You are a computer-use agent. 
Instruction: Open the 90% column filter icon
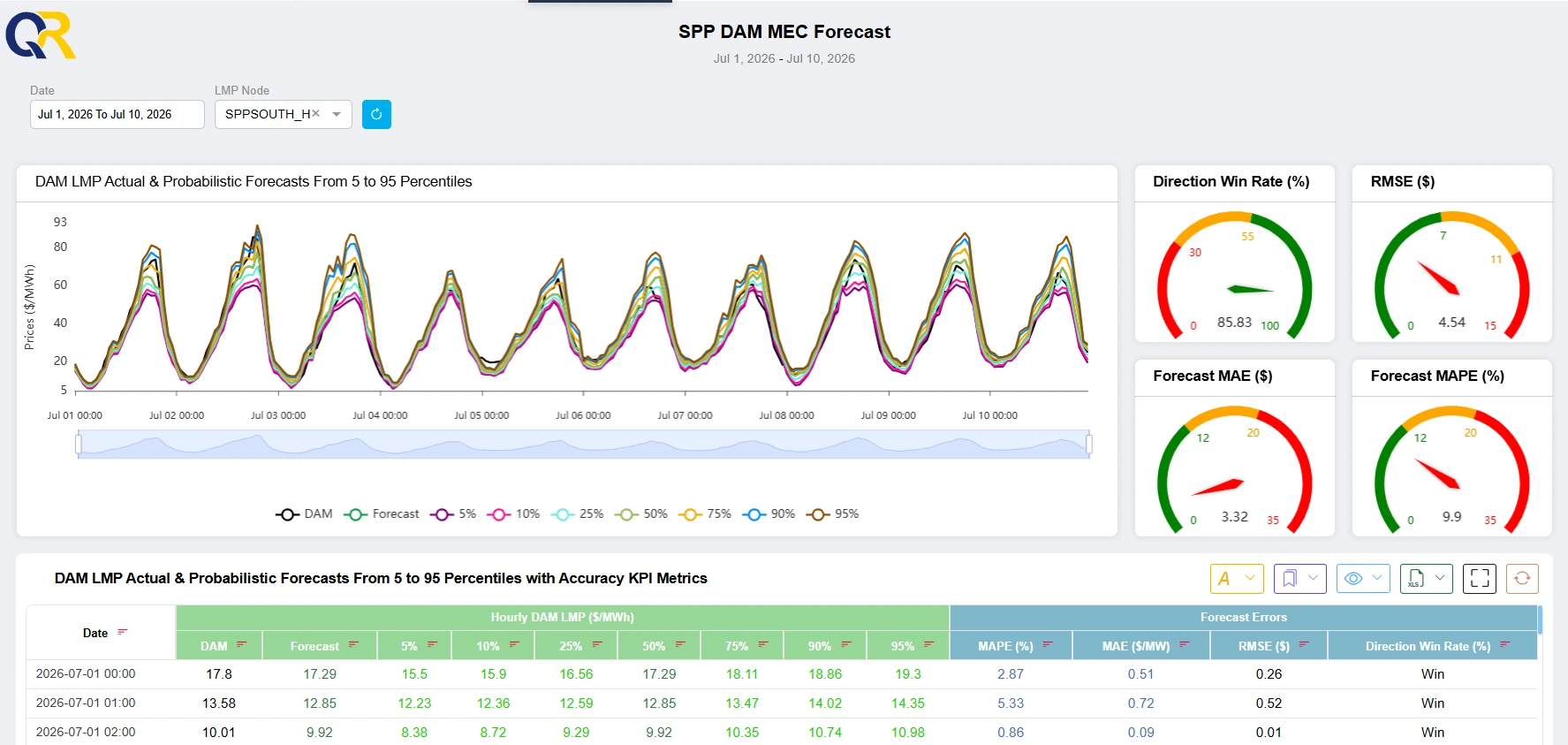click(x=846, y=645)
